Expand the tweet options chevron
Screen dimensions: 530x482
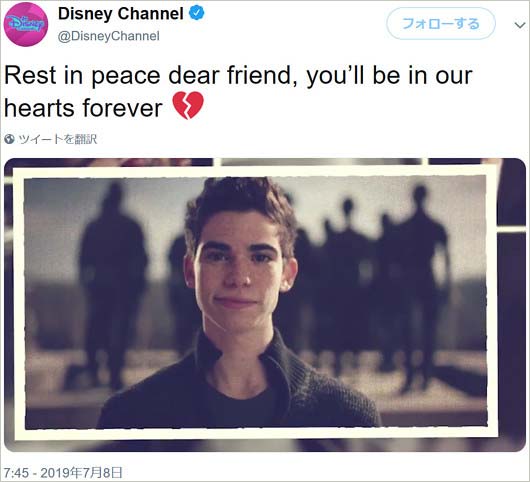[520, 25]
